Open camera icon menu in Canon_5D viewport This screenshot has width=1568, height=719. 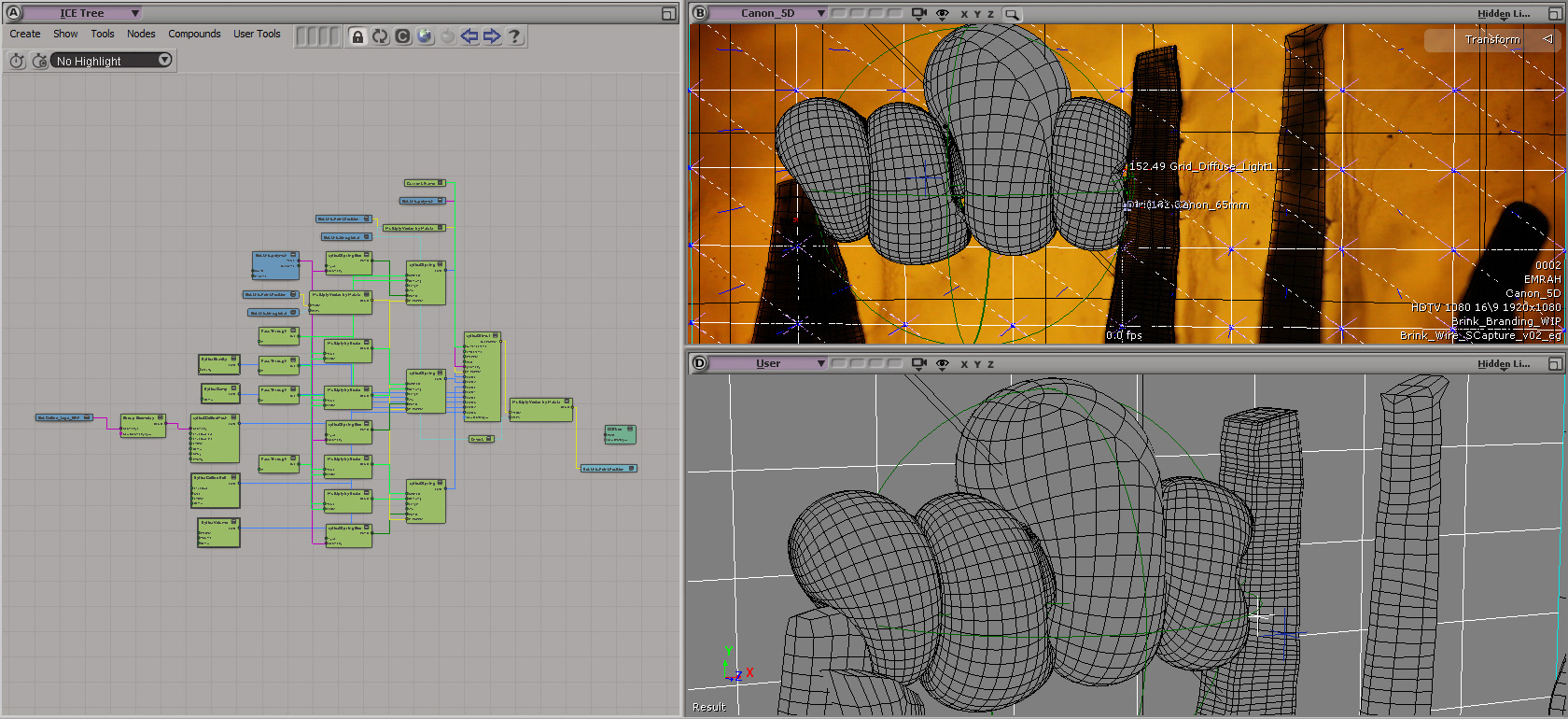click(919, 14)
